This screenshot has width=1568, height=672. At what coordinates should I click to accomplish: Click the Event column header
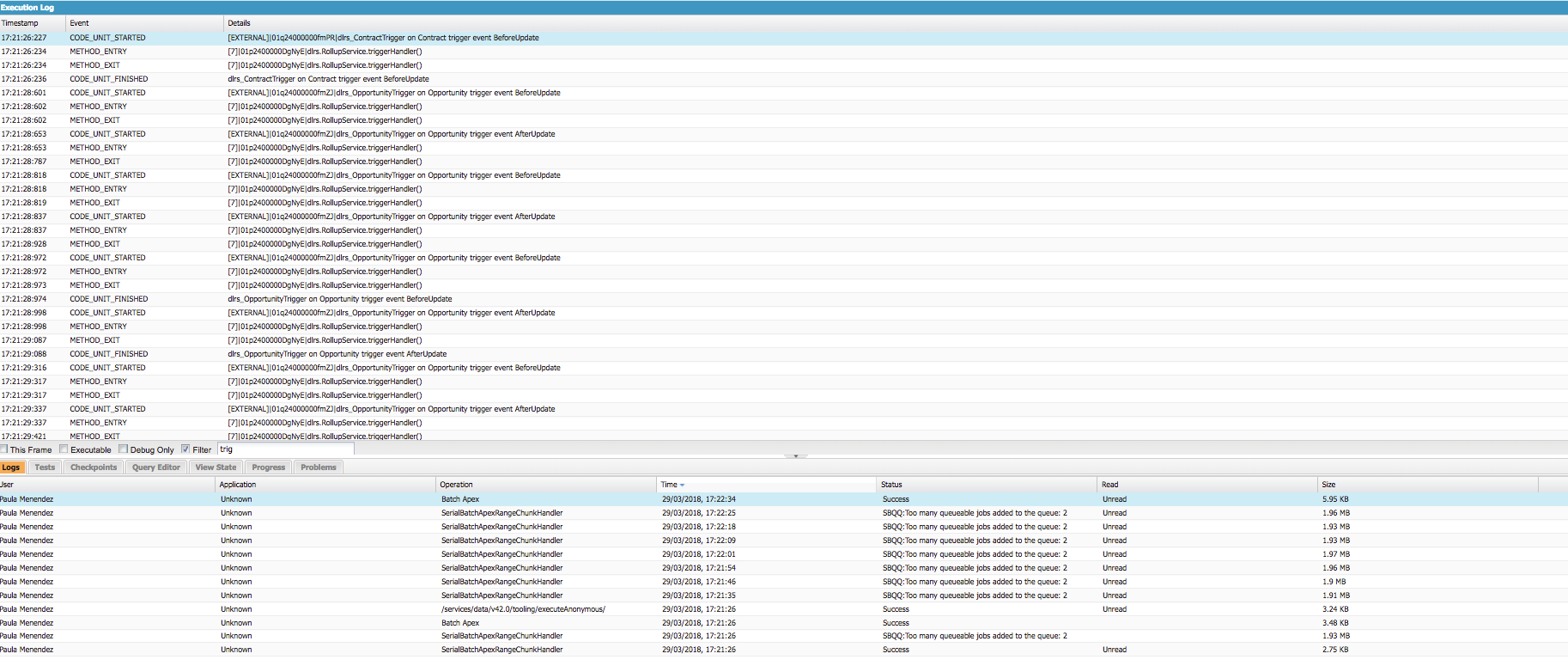pyautogui.click(x=79, y=23)
